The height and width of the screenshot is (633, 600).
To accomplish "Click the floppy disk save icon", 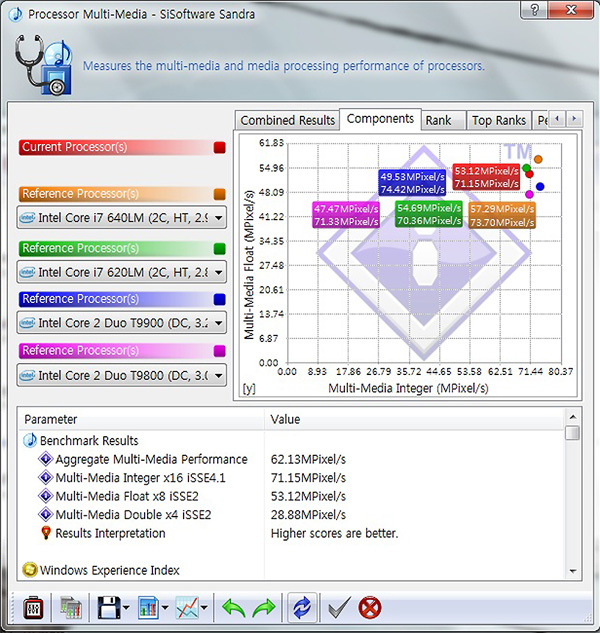I will (x=109, y=608).
